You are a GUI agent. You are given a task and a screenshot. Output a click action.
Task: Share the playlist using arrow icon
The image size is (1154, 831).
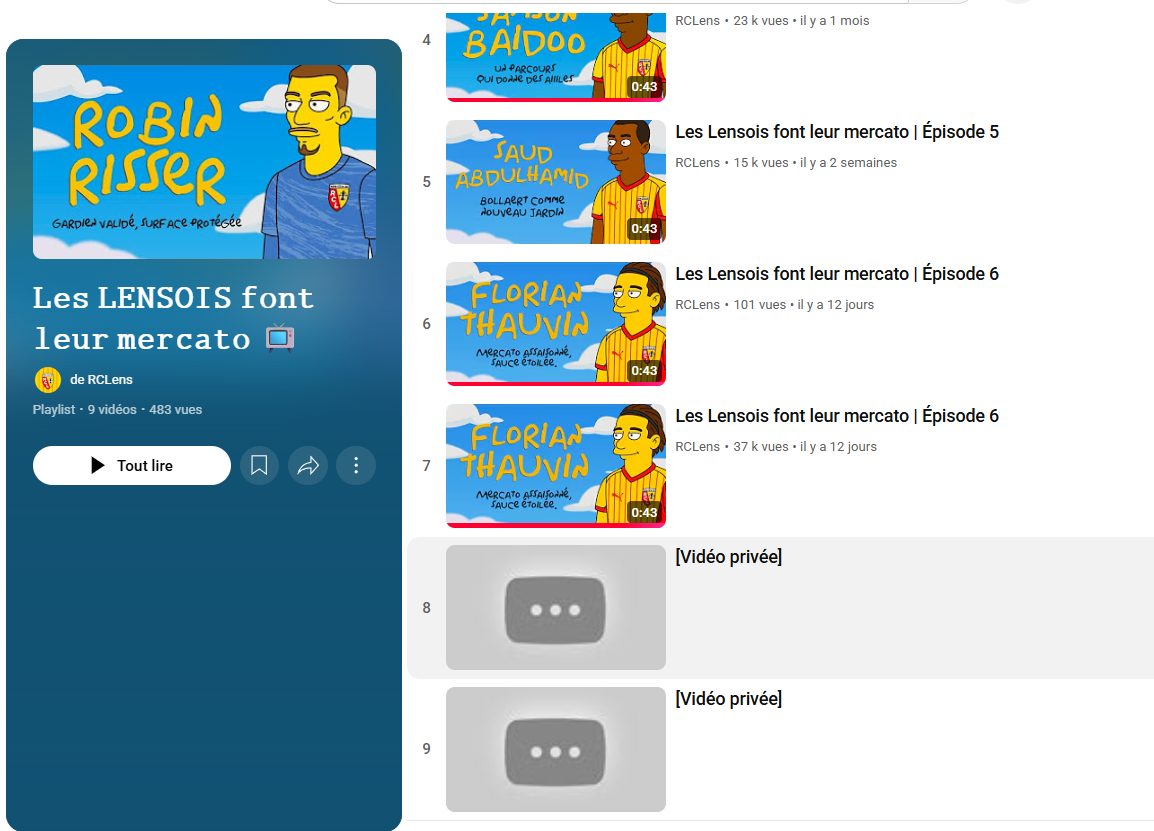[308, 465]
